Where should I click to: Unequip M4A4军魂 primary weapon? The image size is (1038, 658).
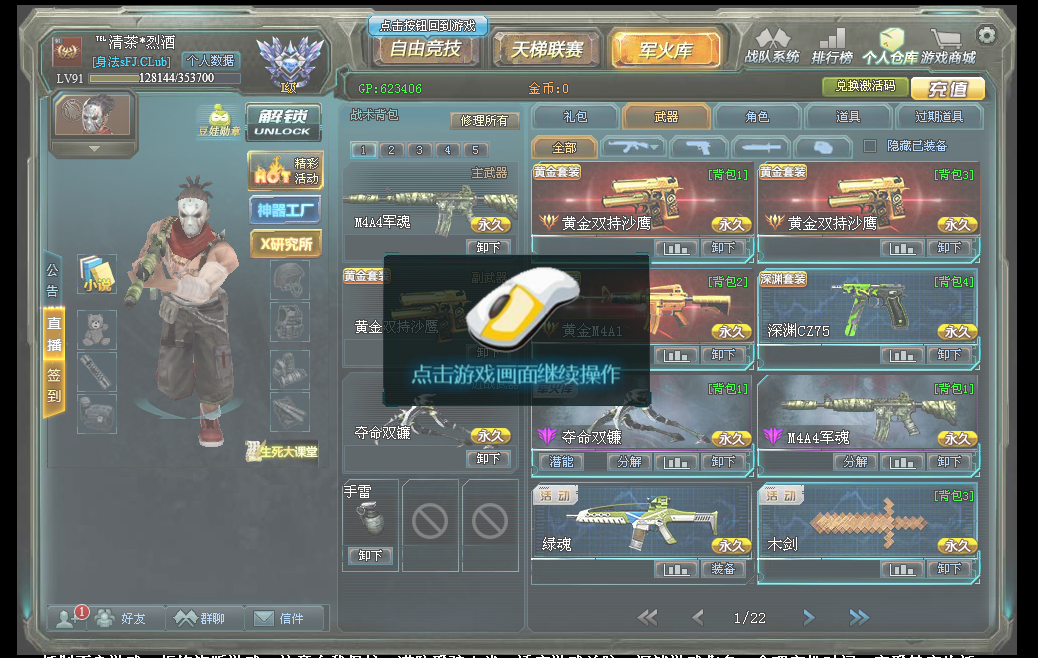click(x=489, y=247)
